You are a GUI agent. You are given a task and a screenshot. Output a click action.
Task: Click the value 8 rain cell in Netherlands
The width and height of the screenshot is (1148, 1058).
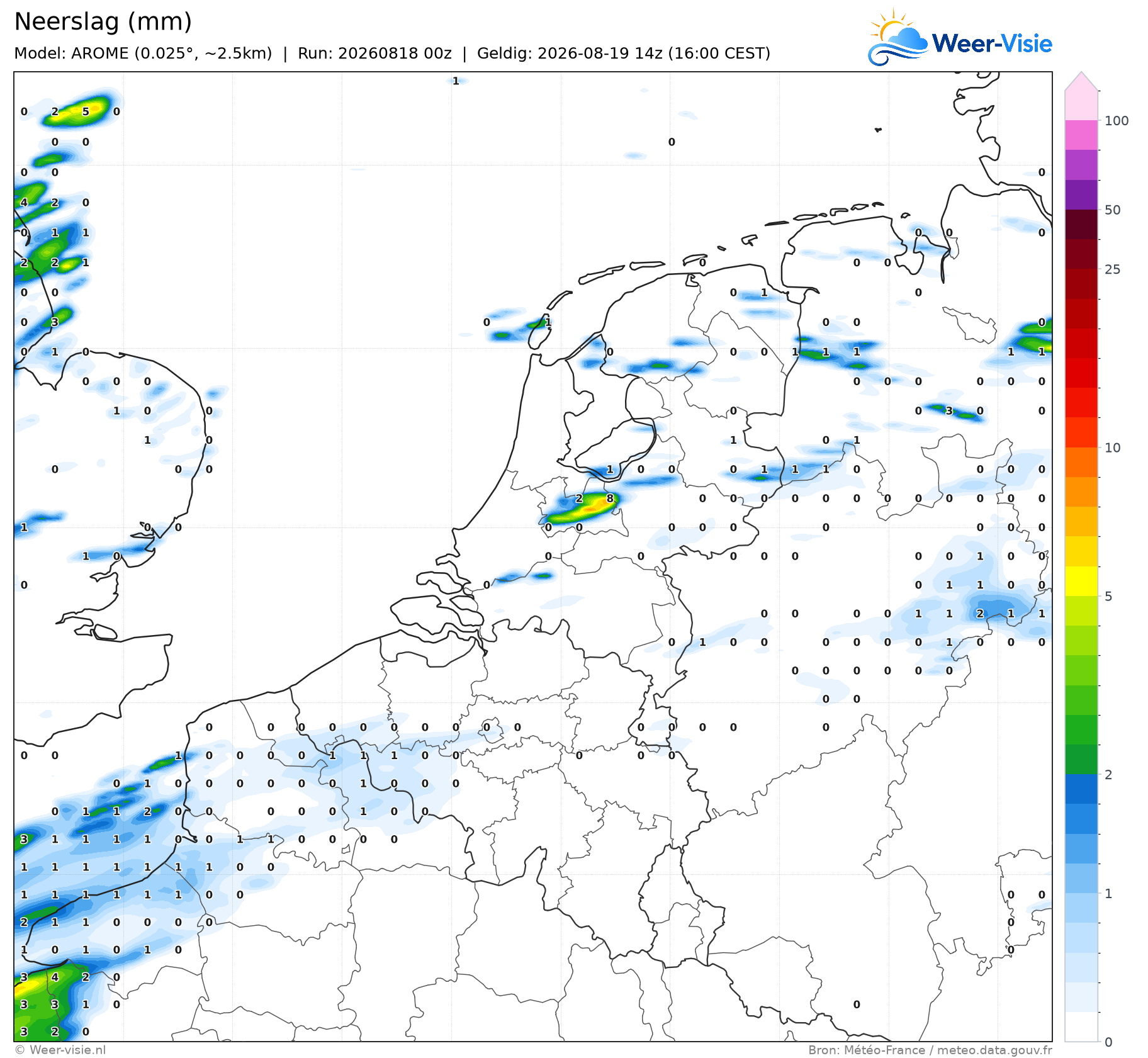[610, 498]
